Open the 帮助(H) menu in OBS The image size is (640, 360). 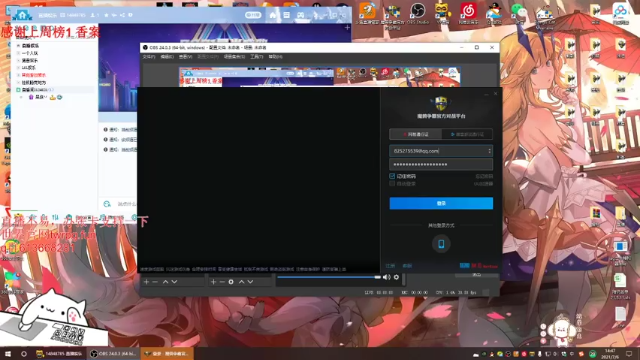(x=276, y=57)
